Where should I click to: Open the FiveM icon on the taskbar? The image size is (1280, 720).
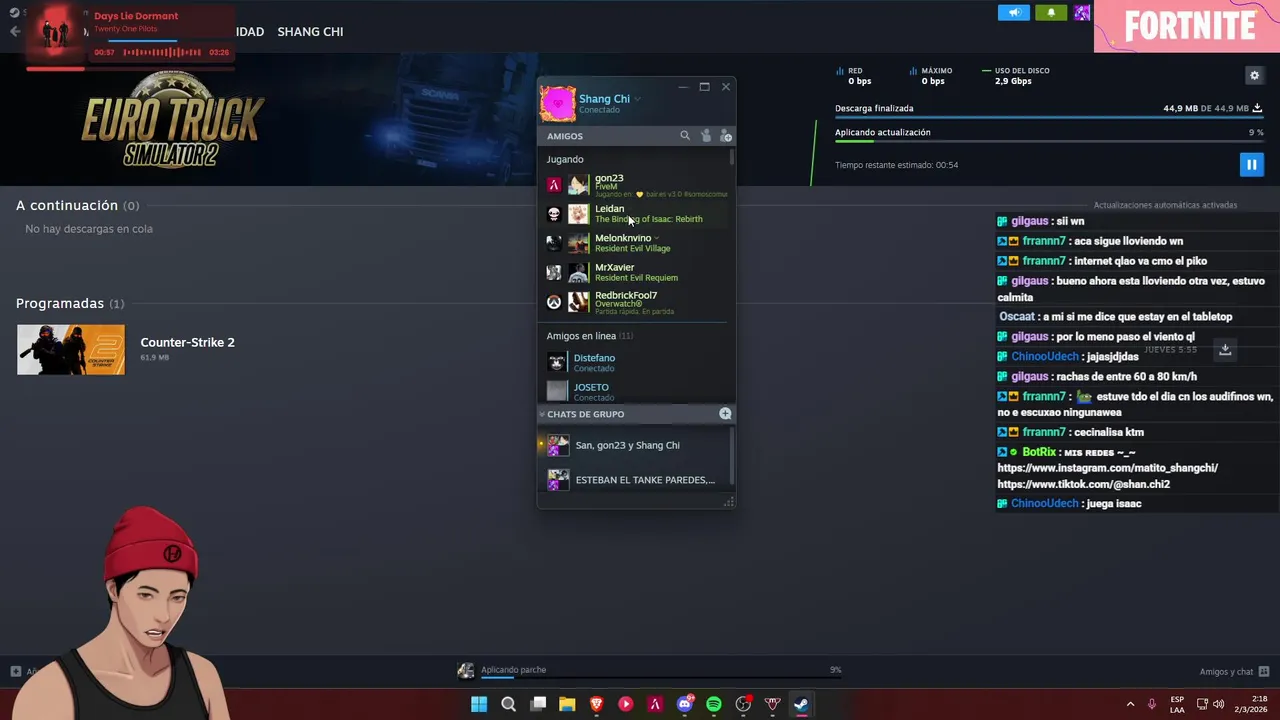655,704
